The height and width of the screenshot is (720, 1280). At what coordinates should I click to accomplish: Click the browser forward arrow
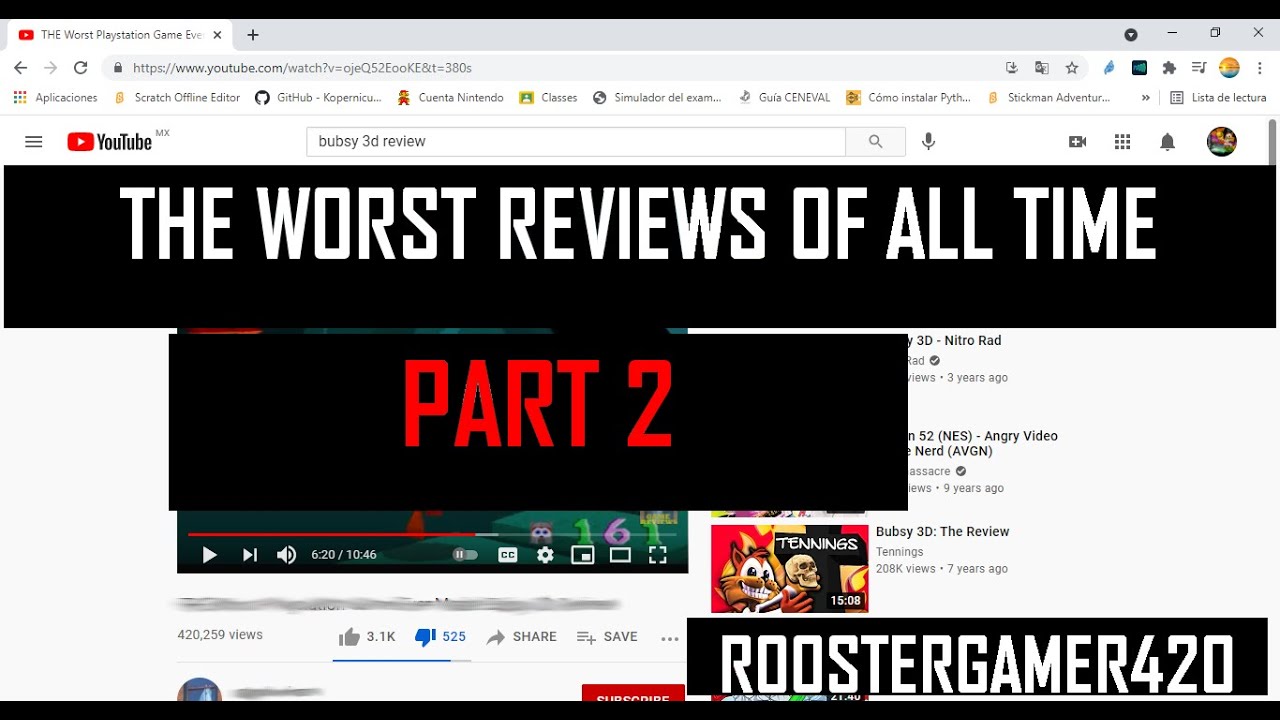(51, 68)
